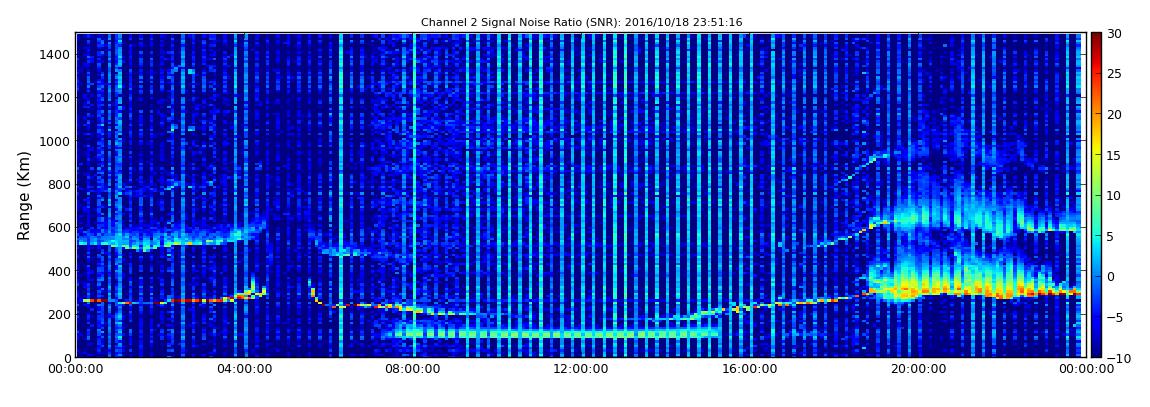This screenshot has height=407, width=1150.
Task: Click the colorbar tick label -5
Action: 1113,317
